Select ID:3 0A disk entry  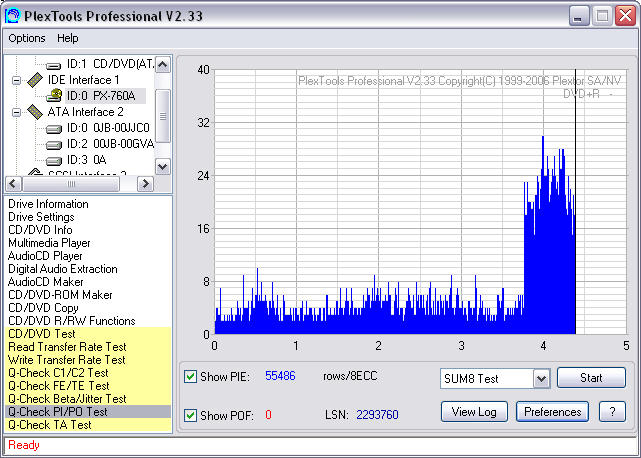point(86,160)
